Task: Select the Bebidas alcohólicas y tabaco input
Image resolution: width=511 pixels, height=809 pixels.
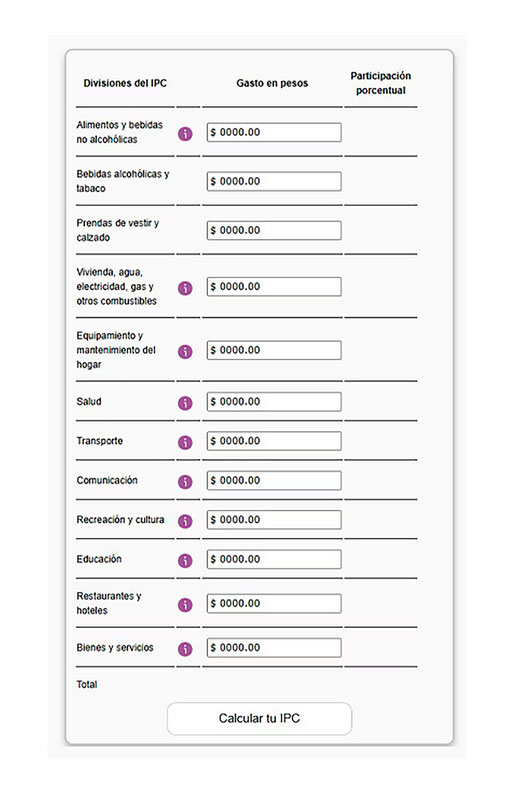Action: (274, 181)
